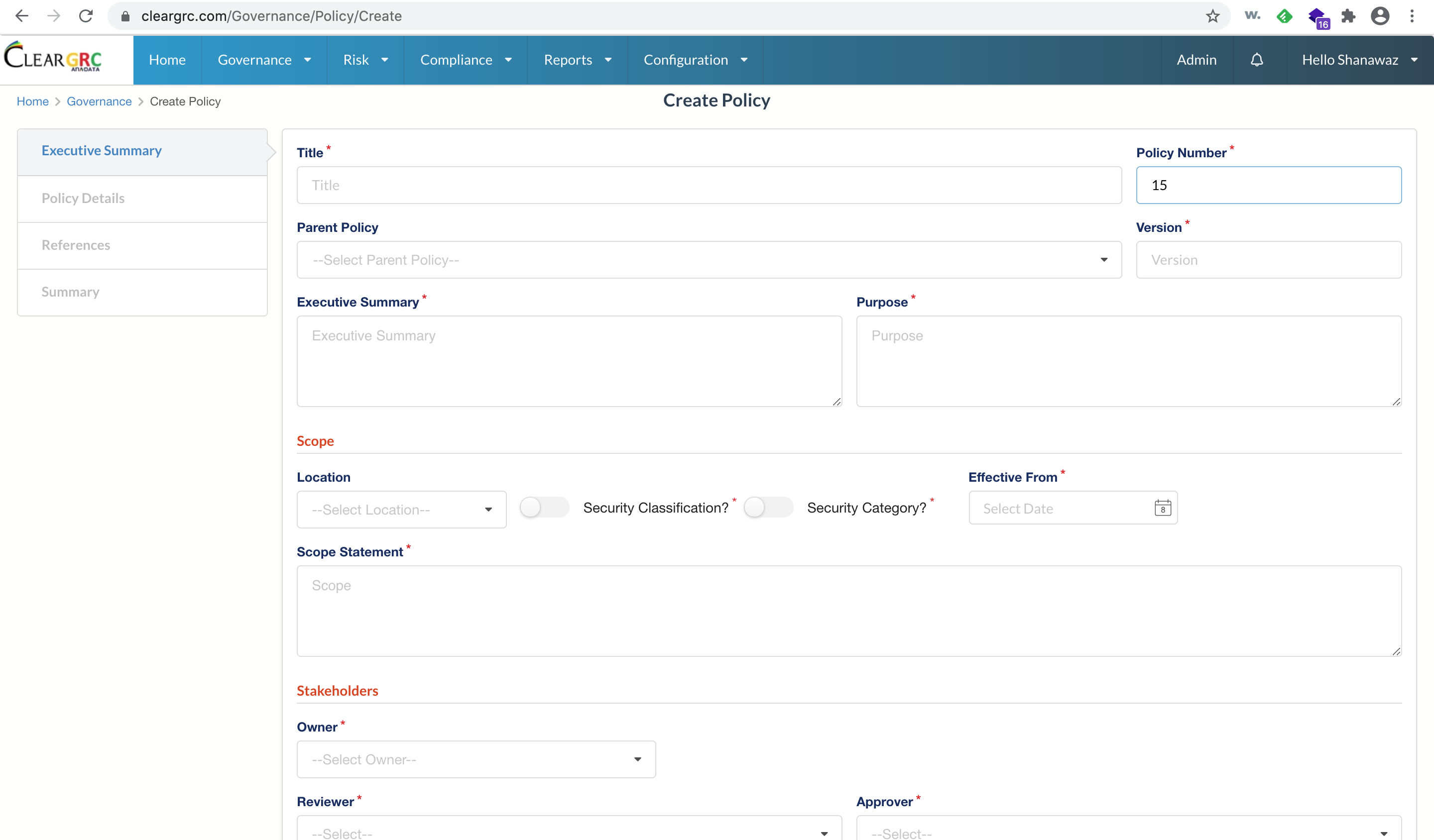Enable the Security Classification toggle
This screenshot has width=1434, height=840.
click(543, 507)
